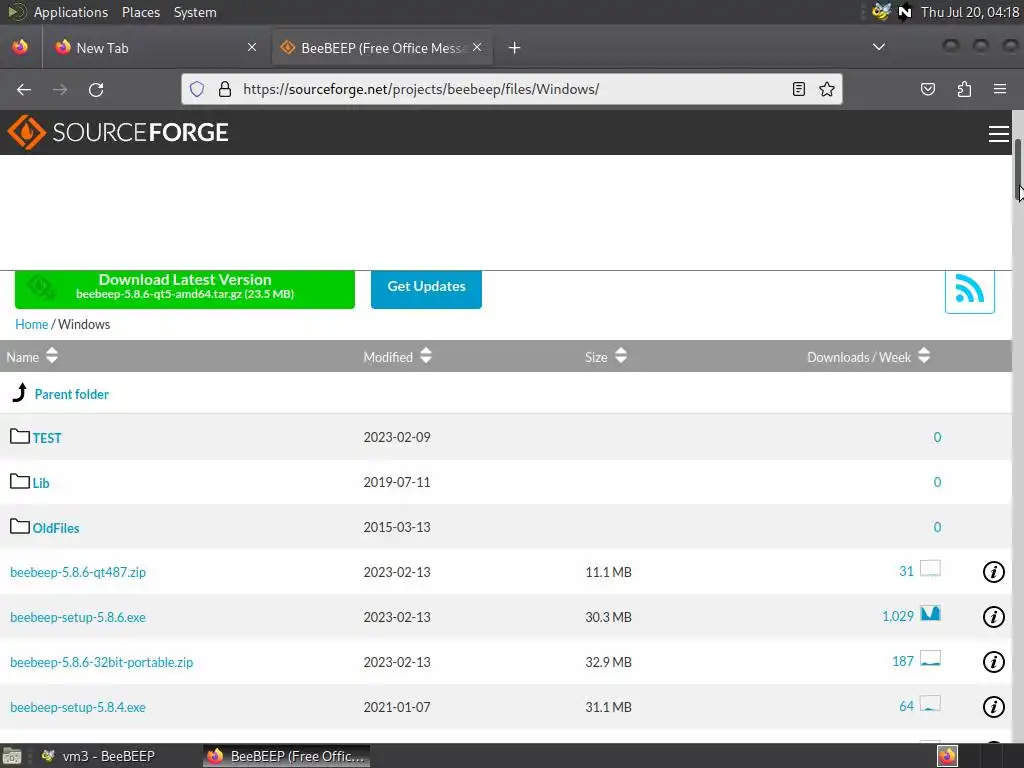Viewport: 1024px width, 768px height.
Task: Show site security padlock info
Action: pyautogui.click(x=225, y=89)
